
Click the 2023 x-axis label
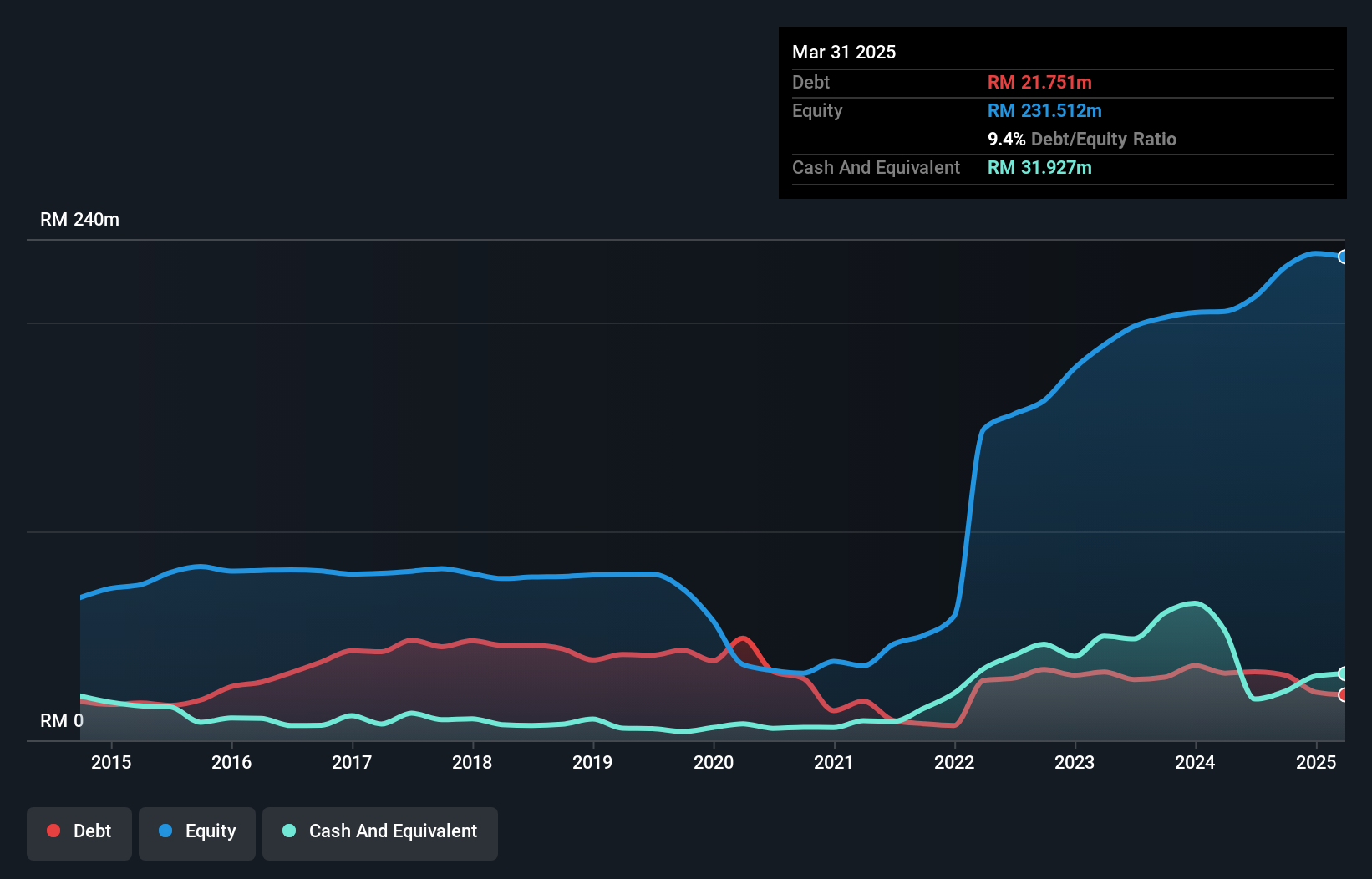[x=1075, y=762]
